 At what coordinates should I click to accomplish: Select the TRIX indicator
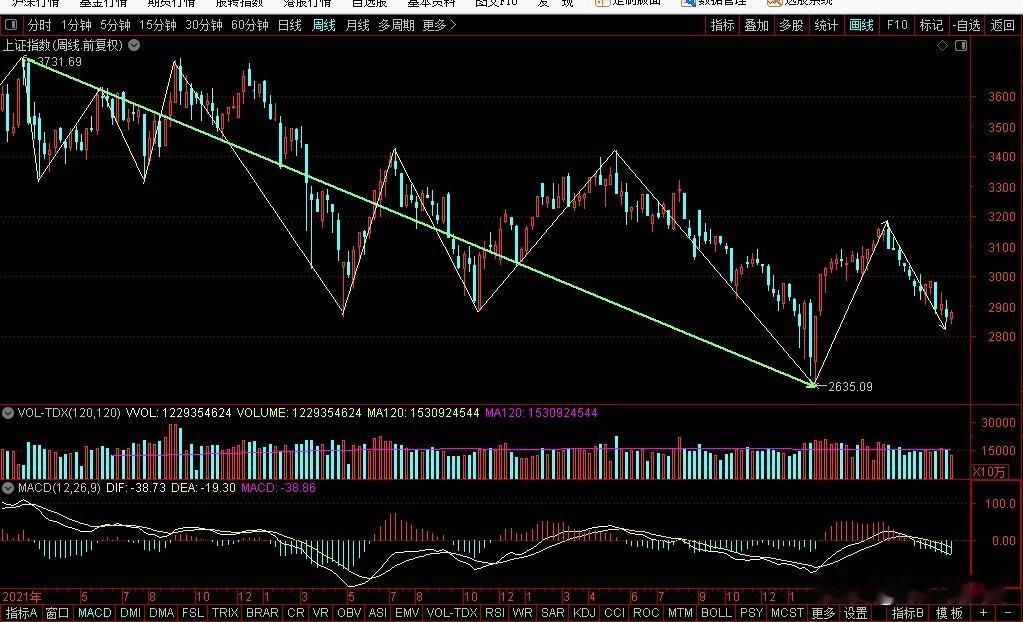point(225,613)
